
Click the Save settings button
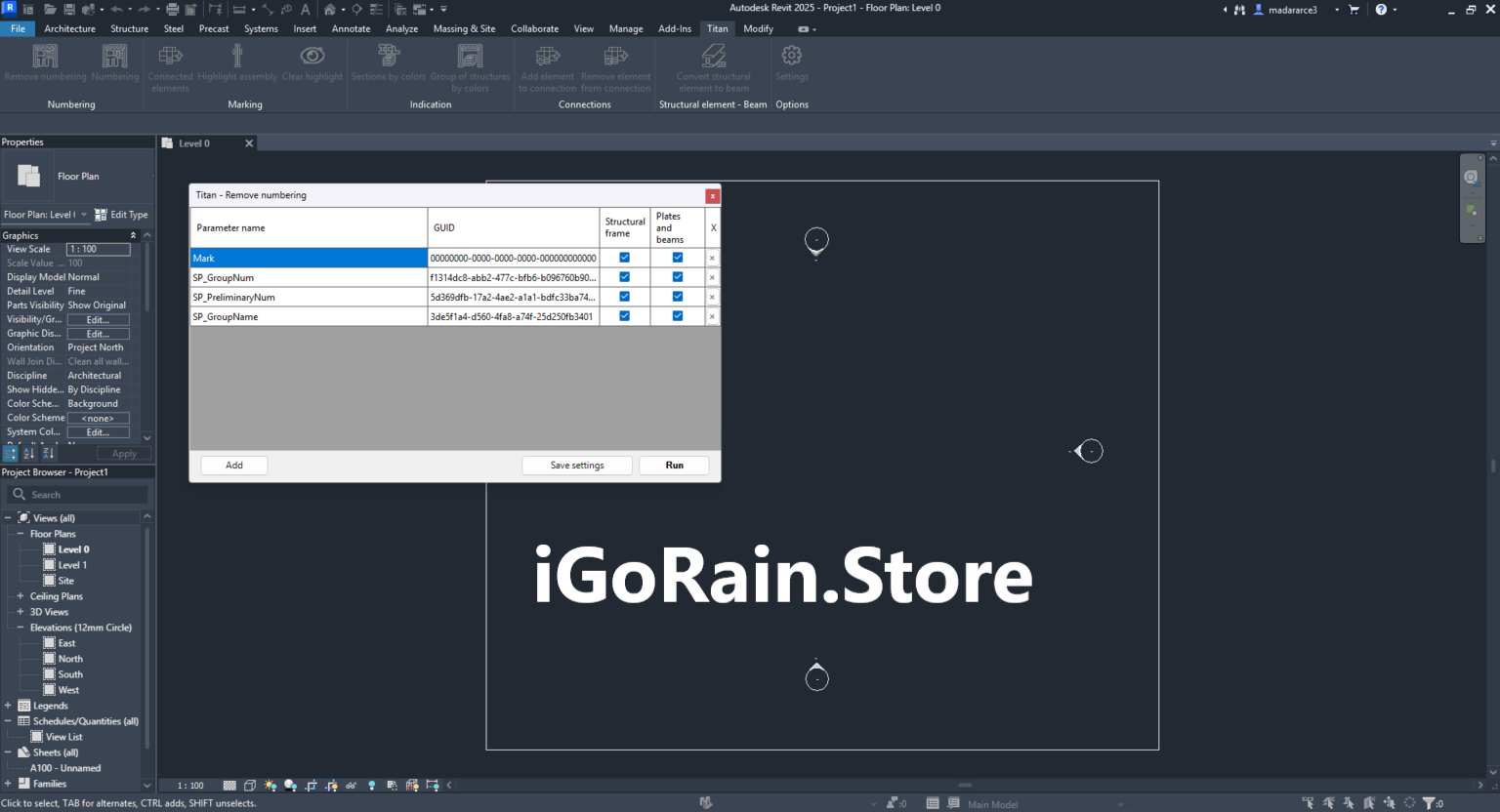(x=577, y=466)
